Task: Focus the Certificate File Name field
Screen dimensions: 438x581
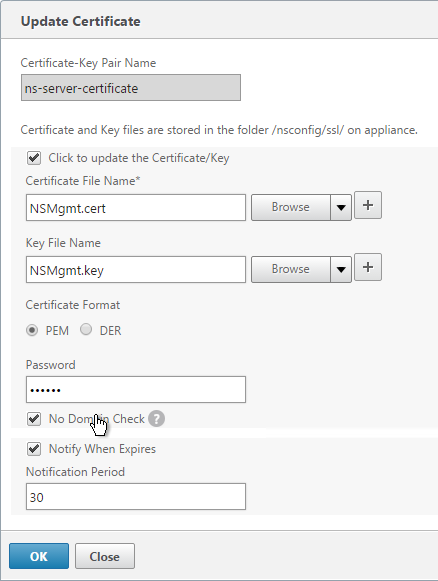Action: (136, 208)
